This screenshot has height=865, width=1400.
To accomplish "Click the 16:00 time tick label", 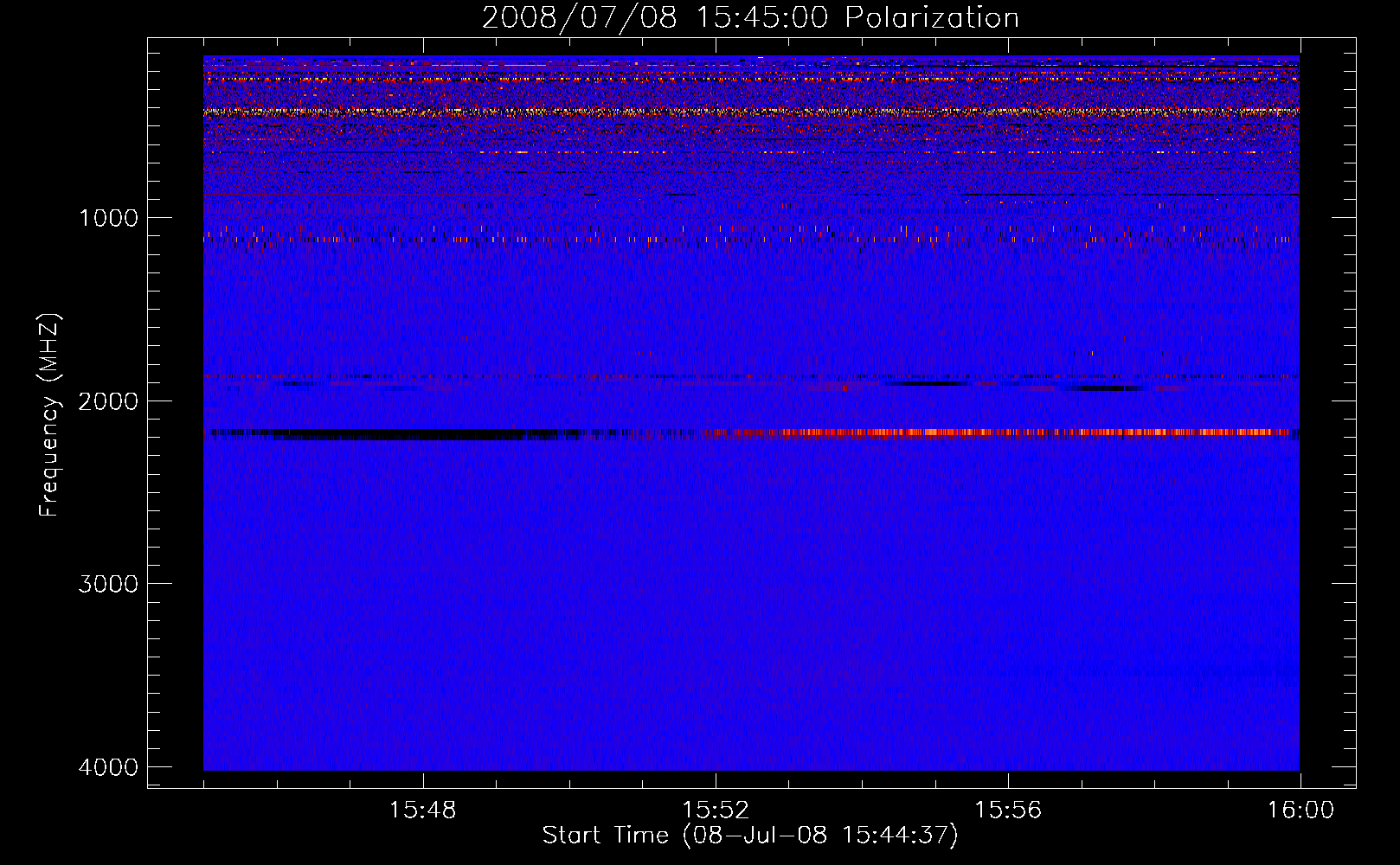I will coord(1300,811).
